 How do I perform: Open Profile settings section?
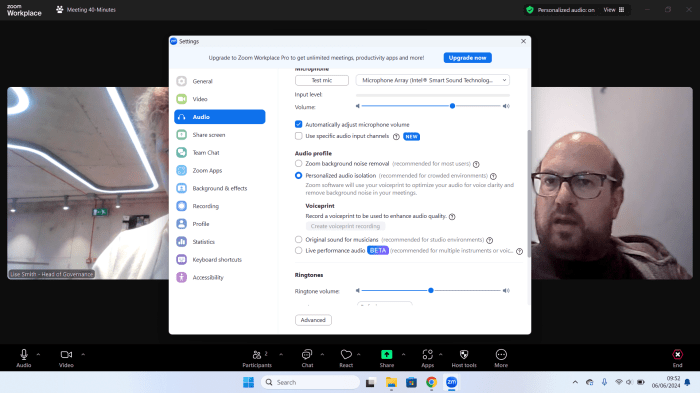coord(220,224)
